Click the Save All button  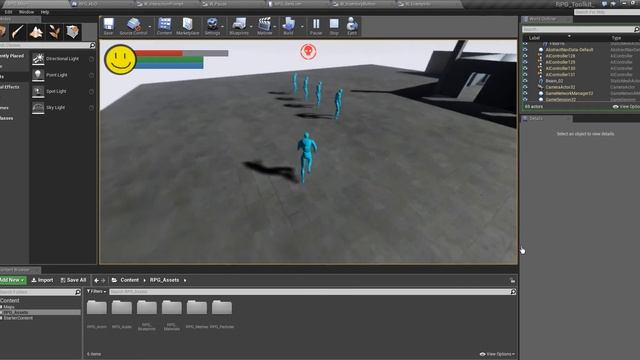73,280
